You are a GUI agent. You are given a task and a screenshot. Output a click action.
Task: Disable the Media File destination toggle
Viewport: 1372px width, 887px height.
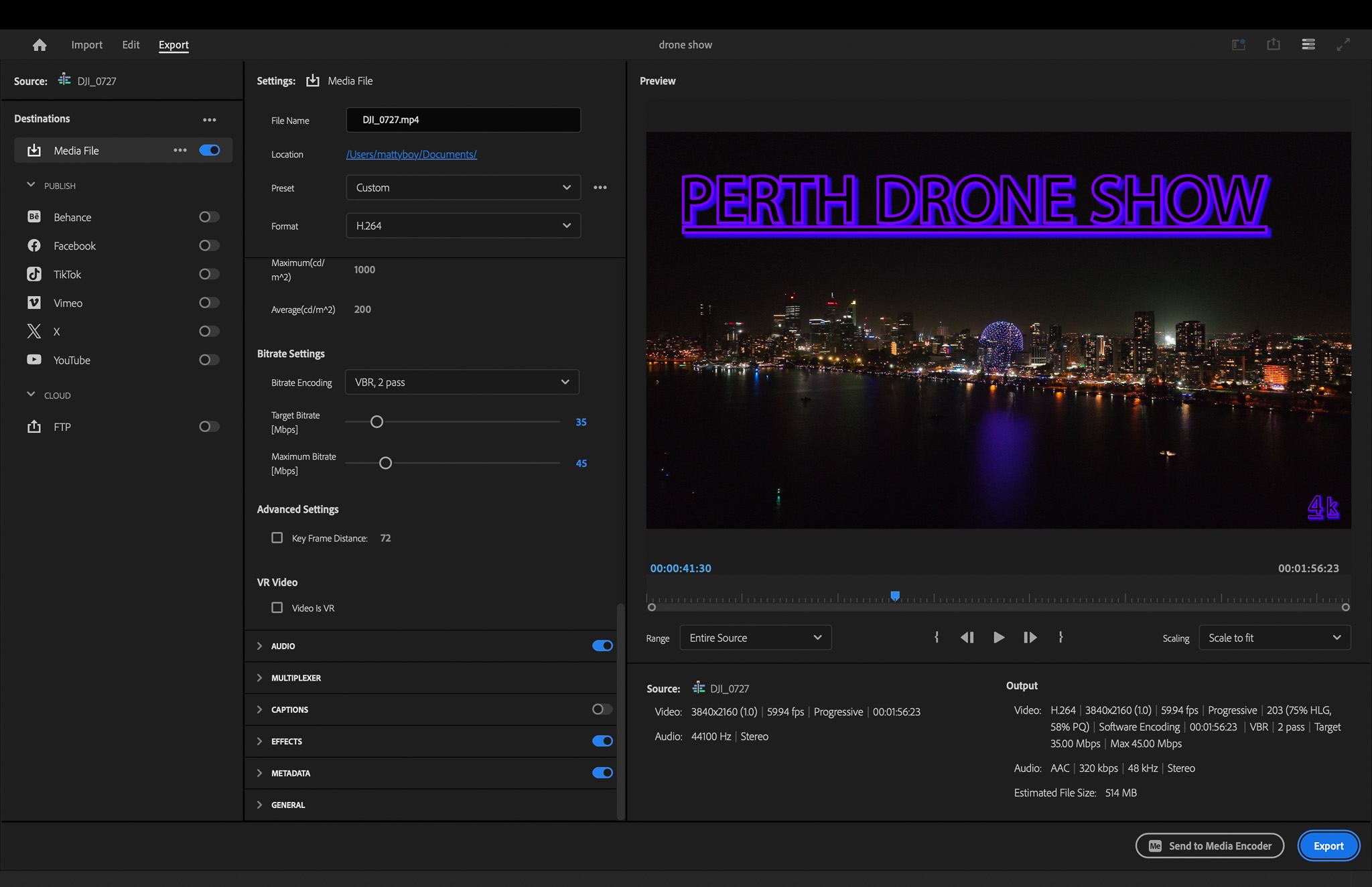click(x=210, y=150)
